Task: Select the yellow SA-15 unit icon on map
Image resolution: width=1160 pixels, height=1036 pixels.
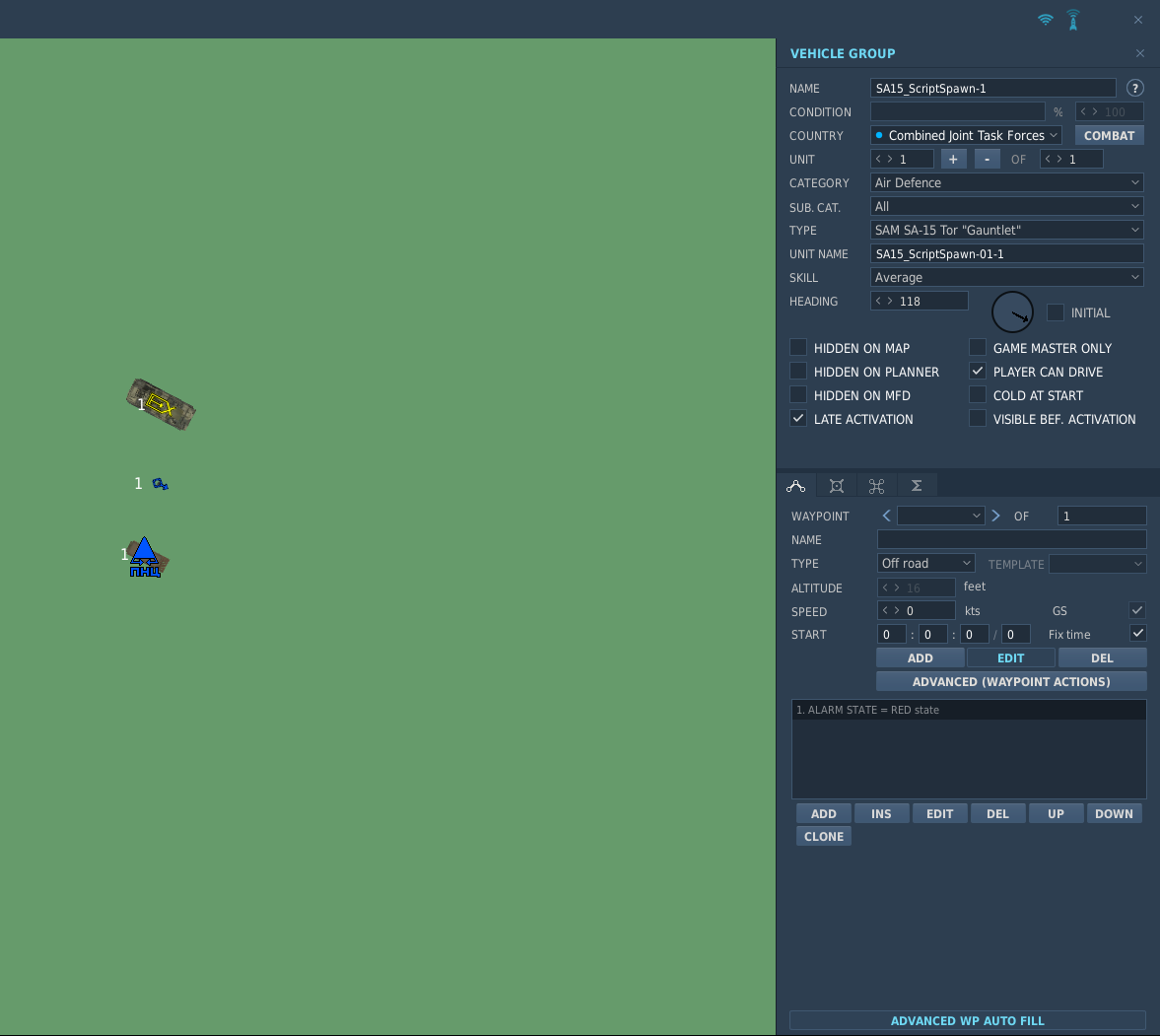Action: [x=162, y=404]
